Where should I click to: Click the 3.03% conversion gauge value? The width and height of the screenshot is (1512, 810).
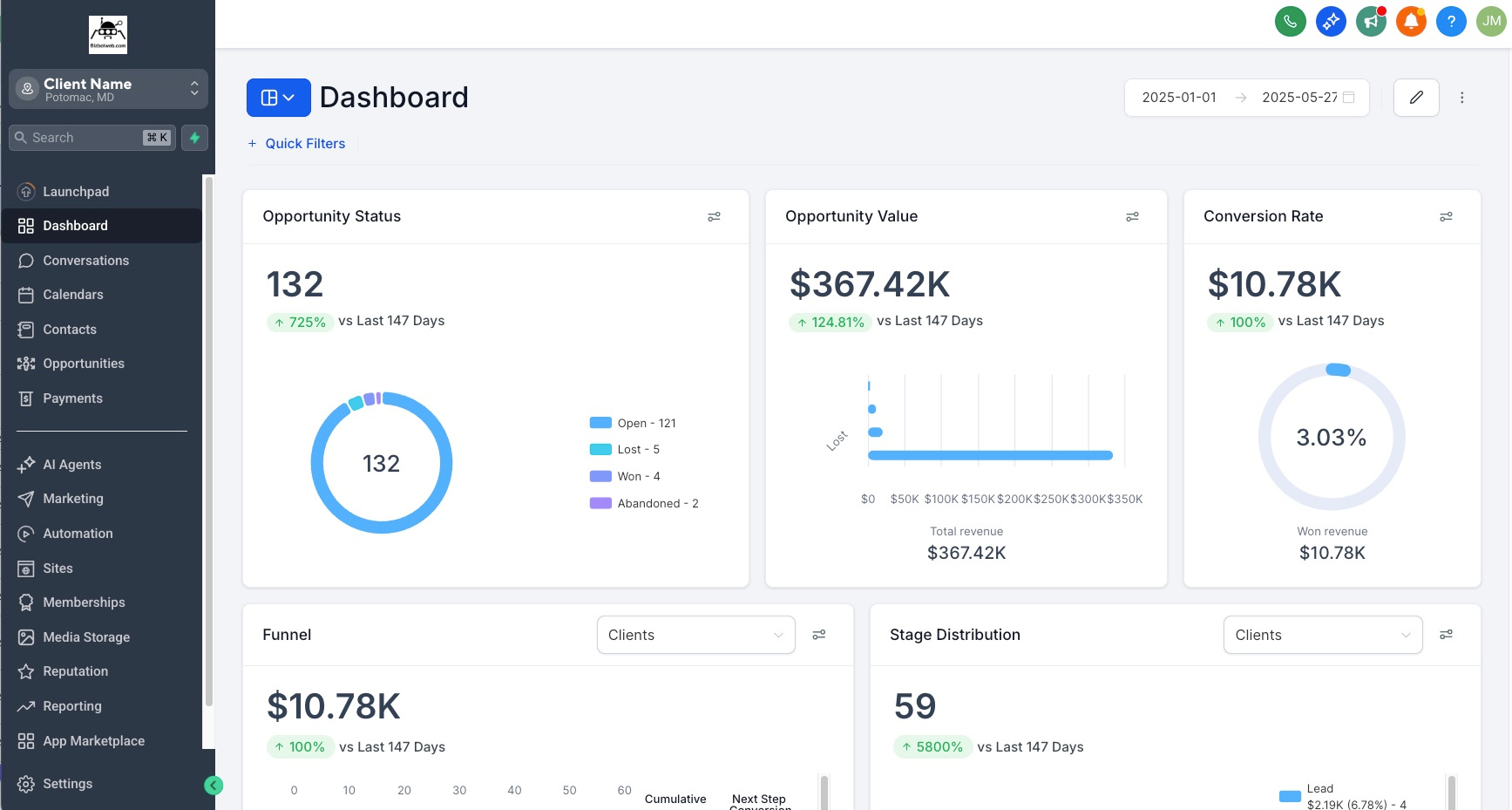pyautogui.click(x=1331, y=438)
